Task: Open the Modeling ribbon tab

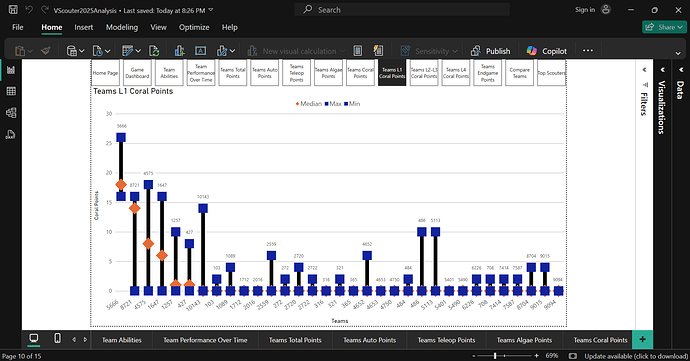Action: [x=122, y=27]
